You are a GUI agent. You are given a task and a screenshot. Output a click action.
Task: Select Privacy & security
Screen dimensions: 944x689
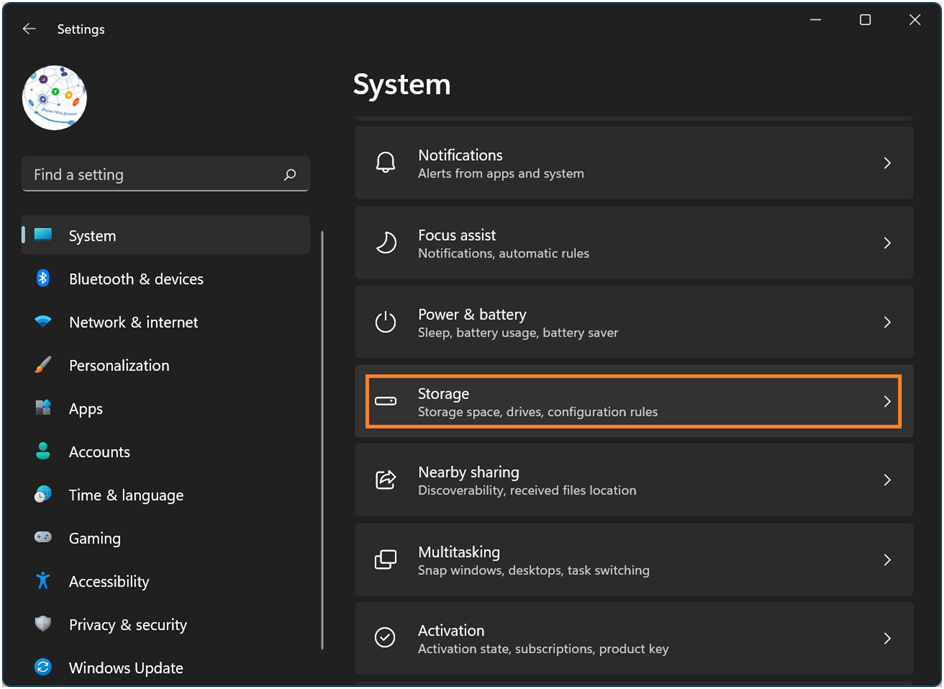[166, 625]
